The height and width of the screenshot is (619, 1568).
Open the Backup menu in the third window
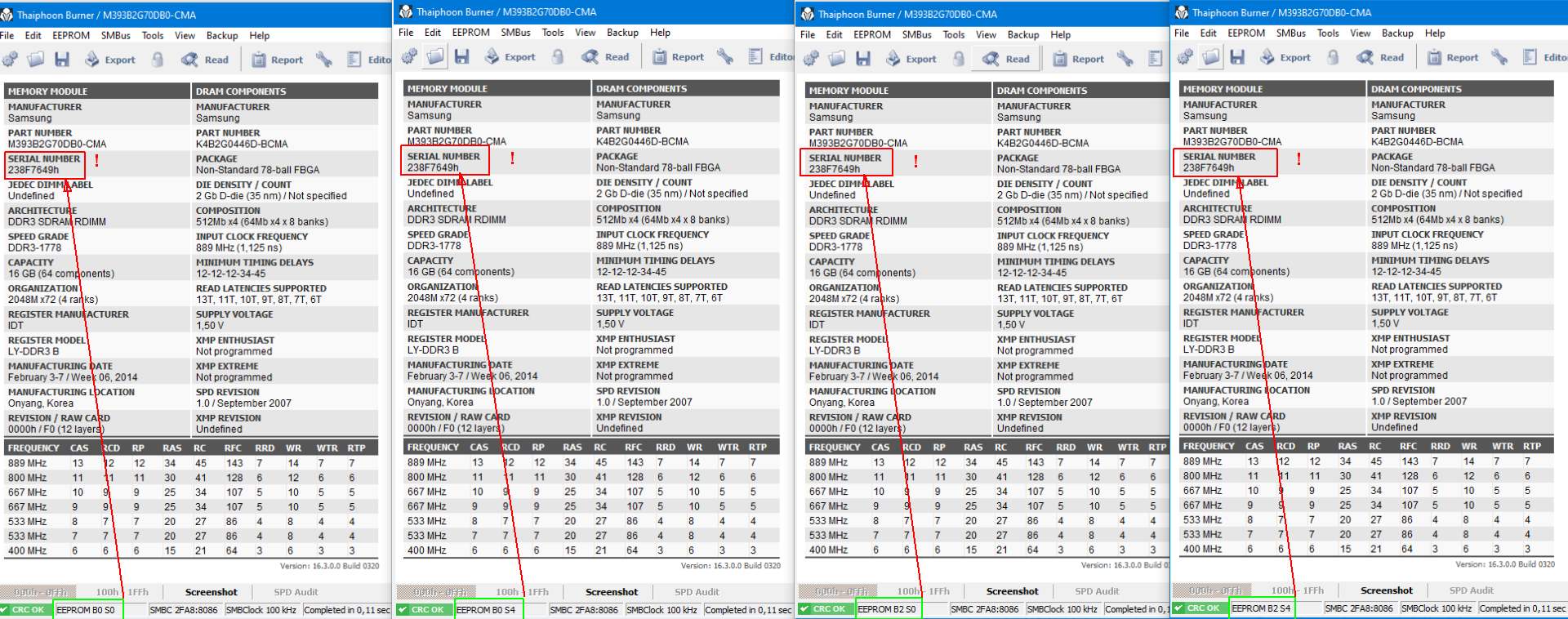(1023, 34)
